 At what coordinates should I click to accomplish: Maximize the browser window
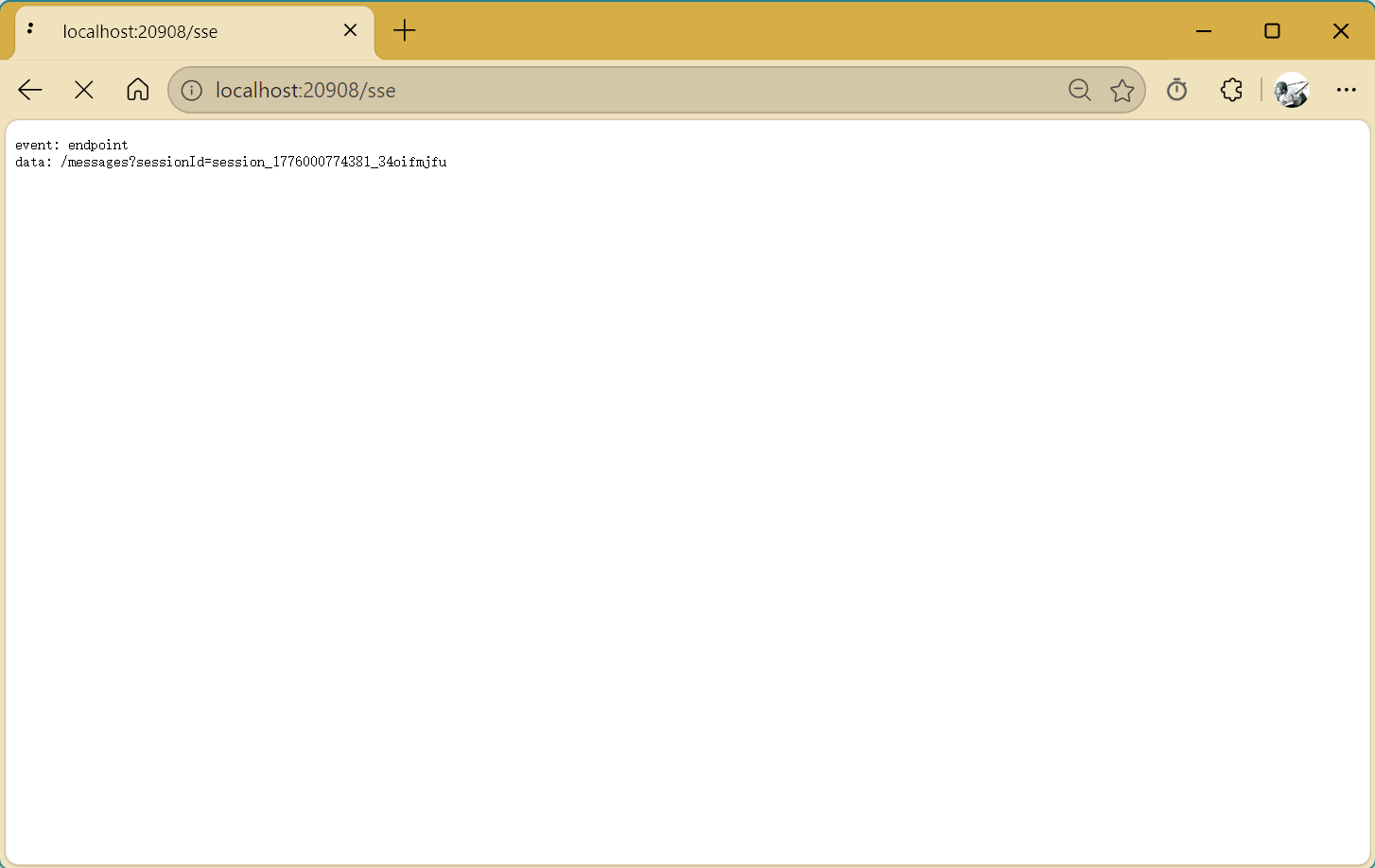click(1272, 31)
